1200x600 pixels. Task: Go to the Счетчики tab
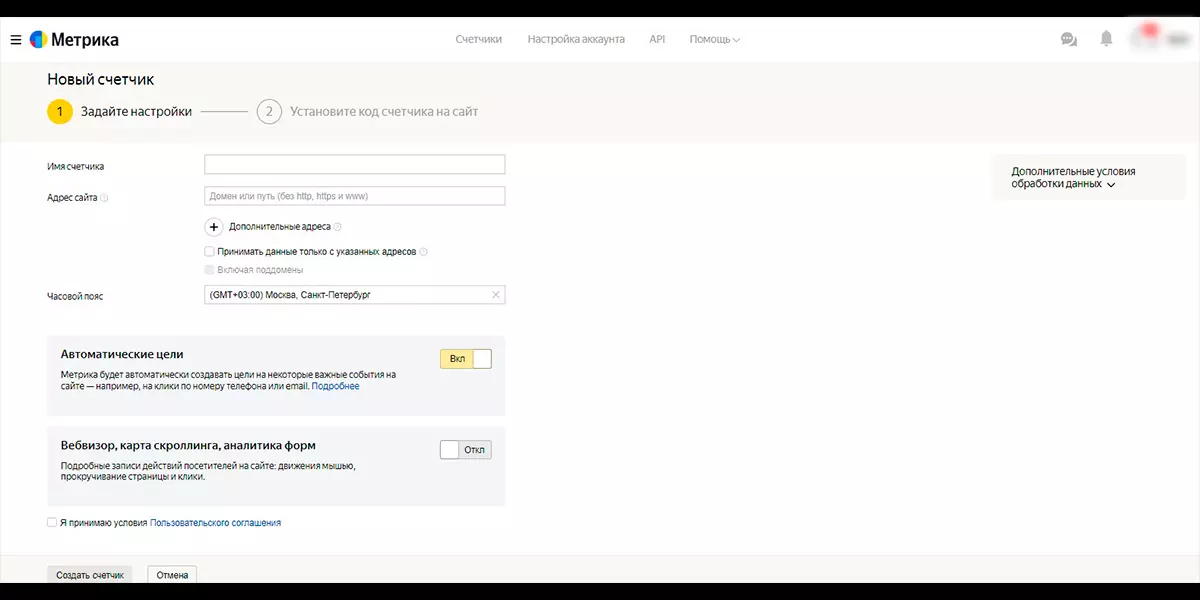(x=478, y=39)
